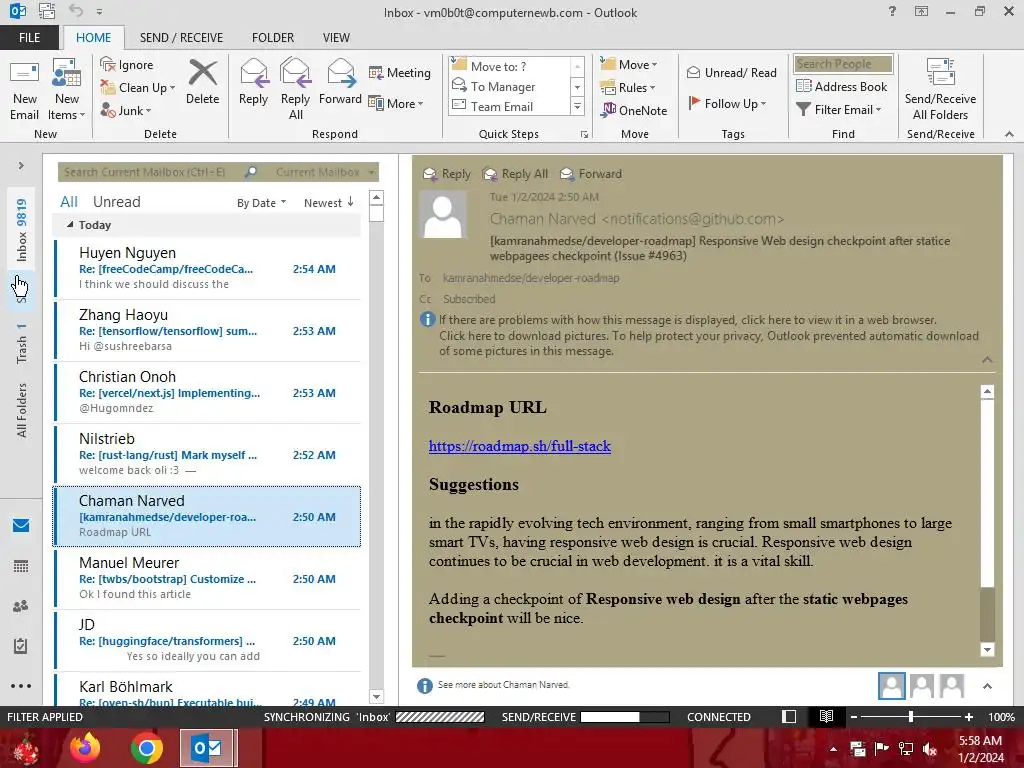Click the Search Current Mailbox field
1024x768 pixels.
coord(152,172)
